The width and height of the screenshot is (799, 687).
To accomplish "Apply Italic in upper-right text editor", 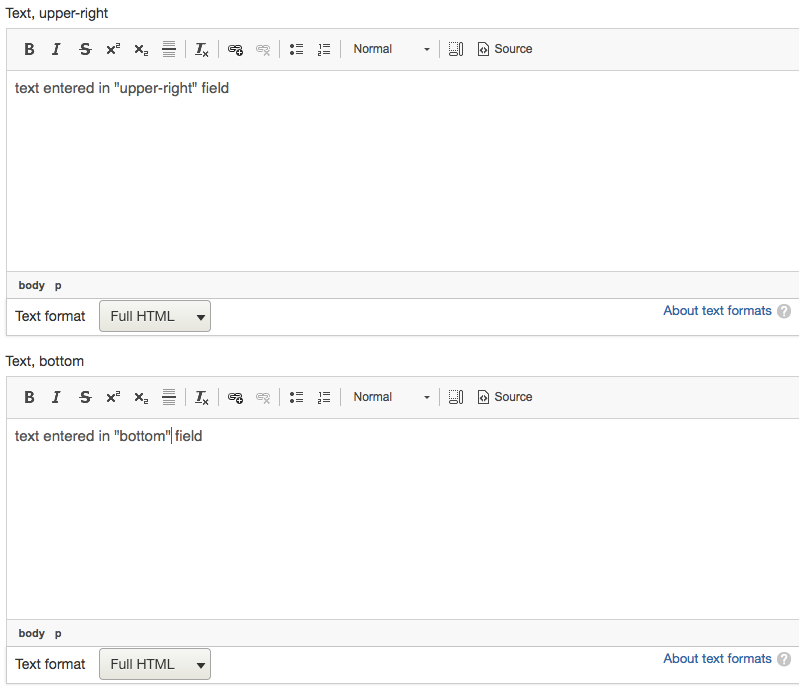I will [56, 49].
